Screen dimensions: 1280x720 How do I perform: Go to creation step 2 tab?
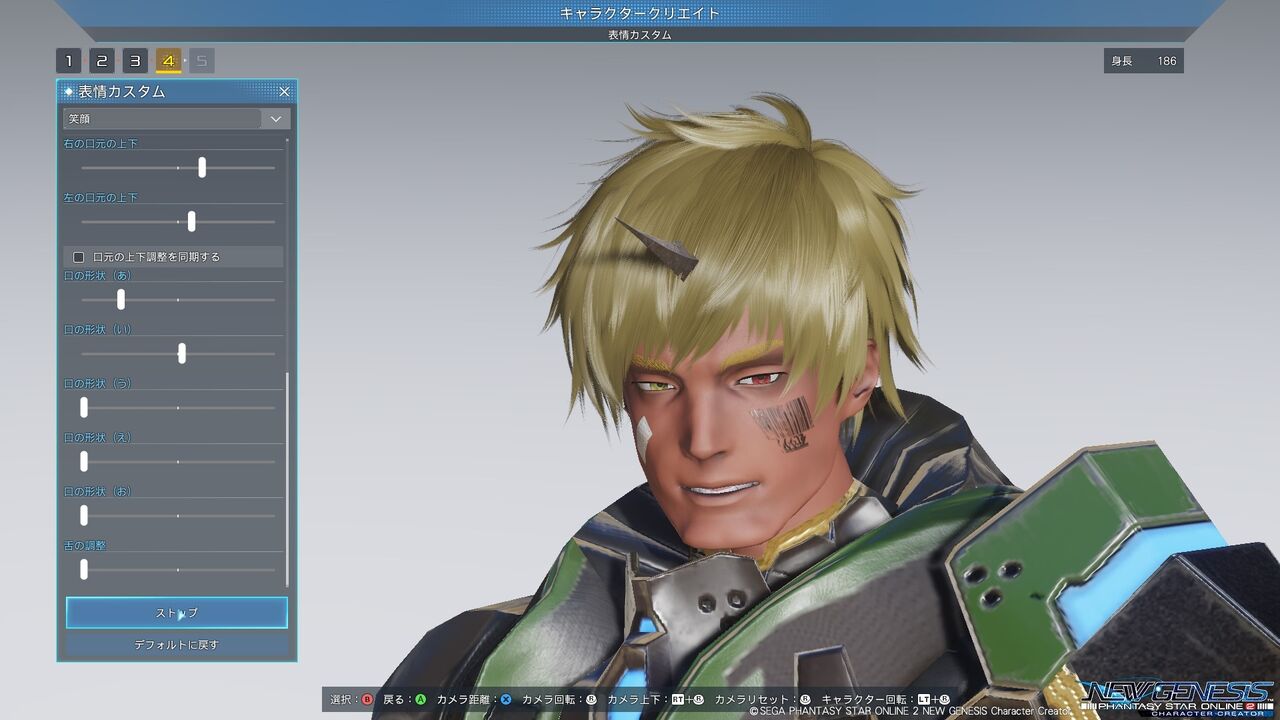[x=102, y=61]
